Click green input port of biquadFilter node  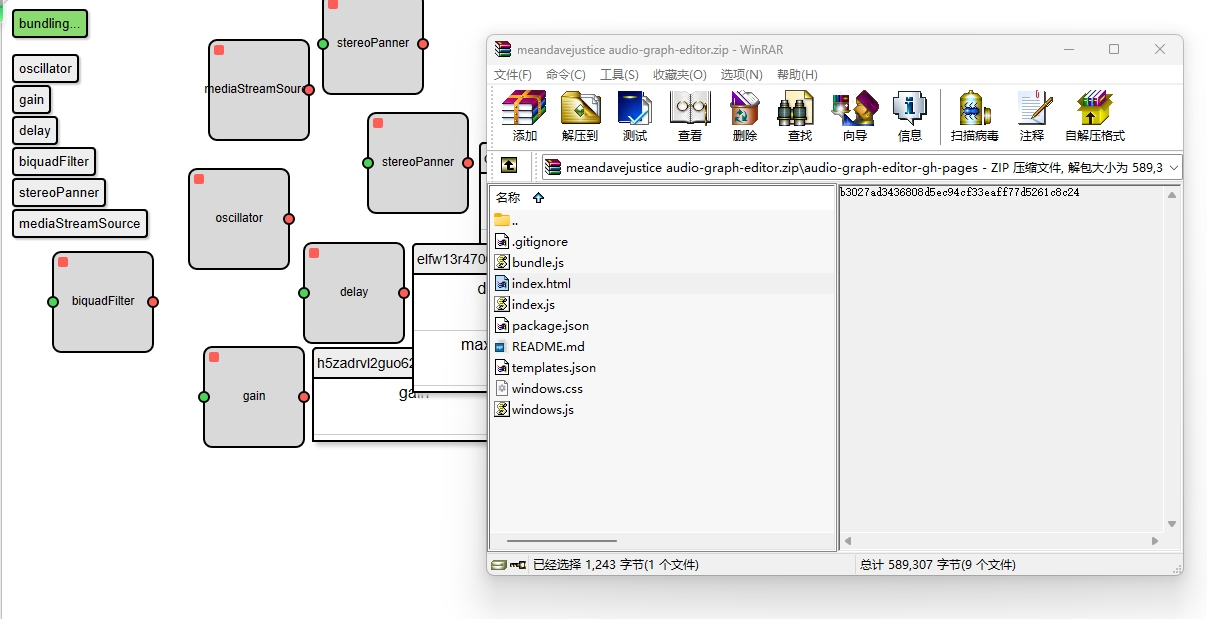pyautogui.click(x=53, y=302)
